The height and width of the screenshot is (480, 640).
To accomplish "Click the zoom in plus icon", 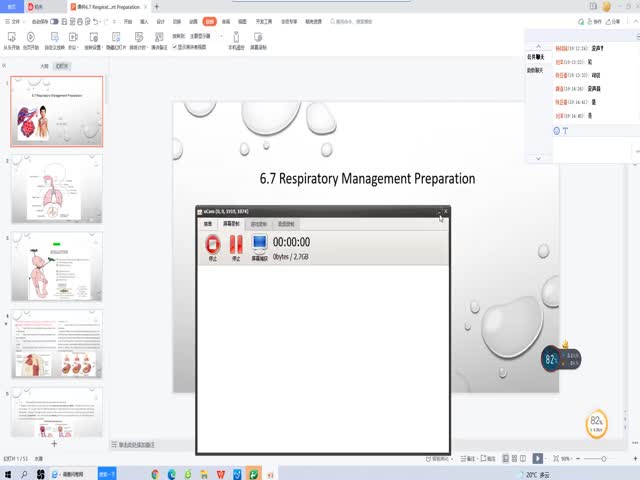I will [x=635, y=459].
